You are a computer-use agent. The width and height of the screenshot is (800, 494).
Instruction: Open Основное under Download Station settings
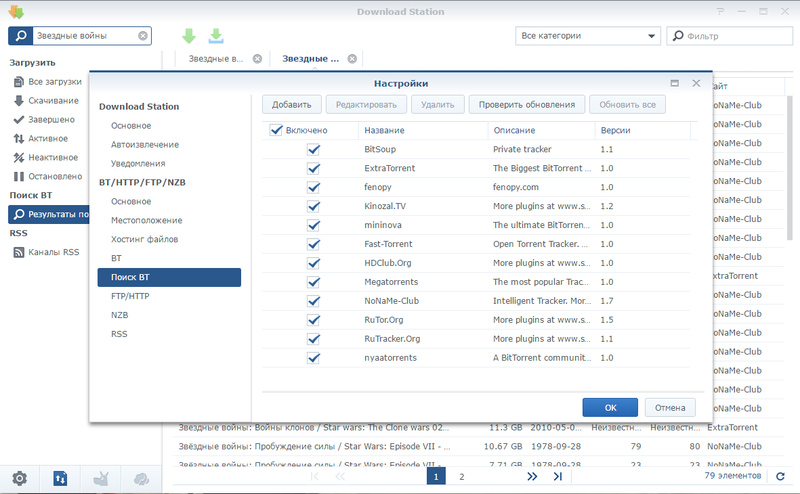coord(131,126)
